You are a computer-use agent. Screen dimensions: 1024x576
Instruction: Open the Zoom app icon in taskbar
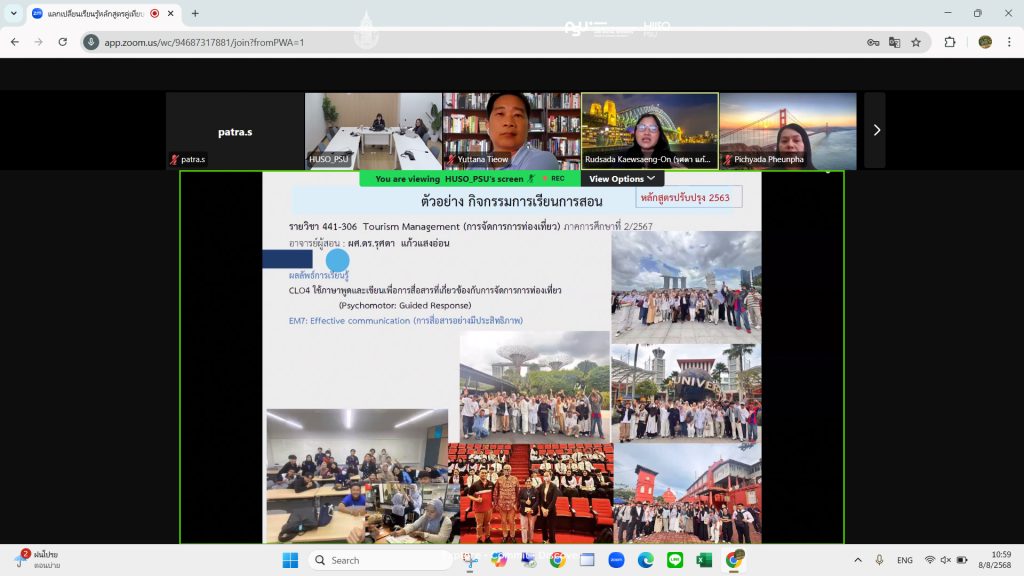[x=616, y=560]
